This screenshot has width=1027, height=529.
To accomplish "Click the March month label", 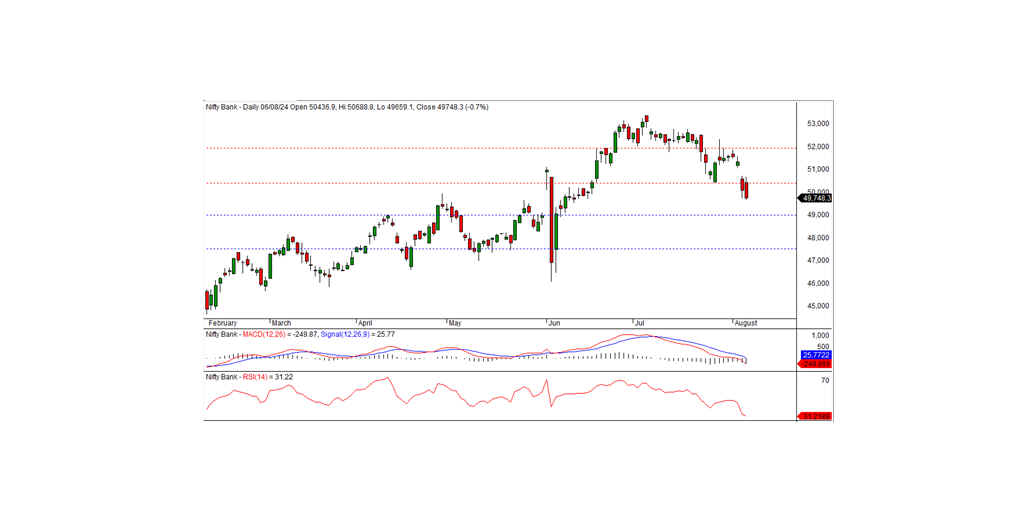I will click(281, 323).
